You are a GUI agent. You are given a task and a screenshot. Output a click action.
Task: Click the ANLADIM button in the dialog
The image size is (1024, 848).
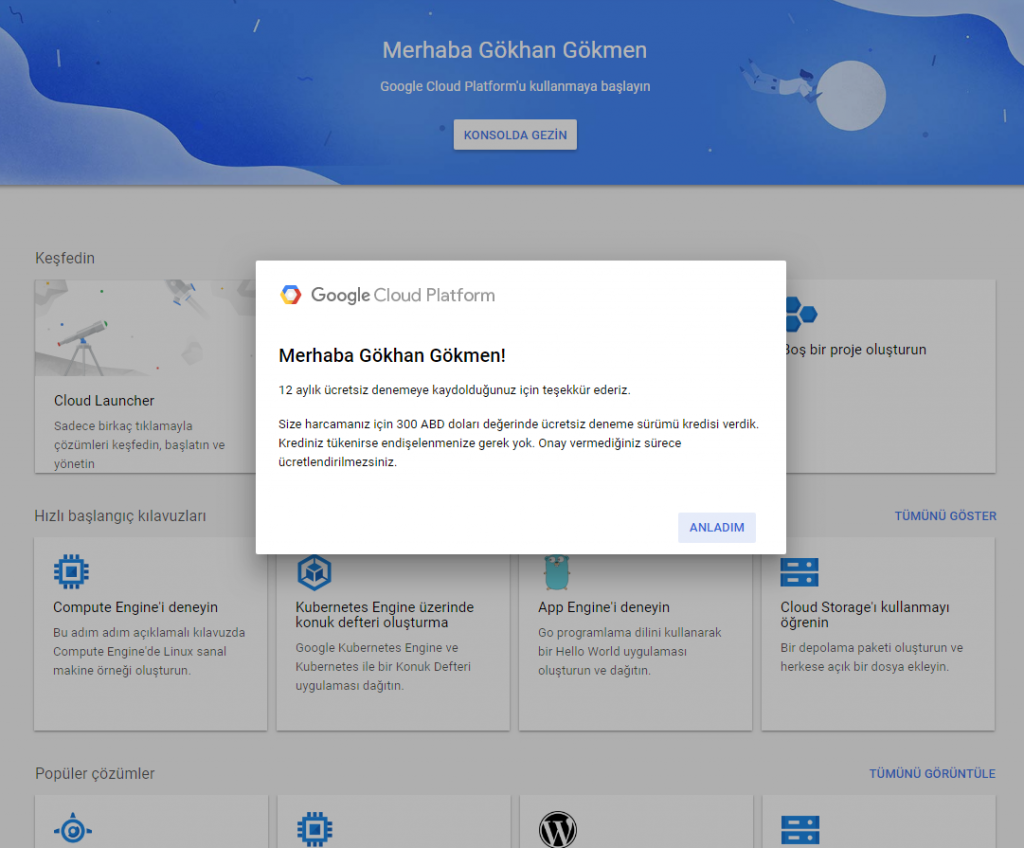[716, 527]
